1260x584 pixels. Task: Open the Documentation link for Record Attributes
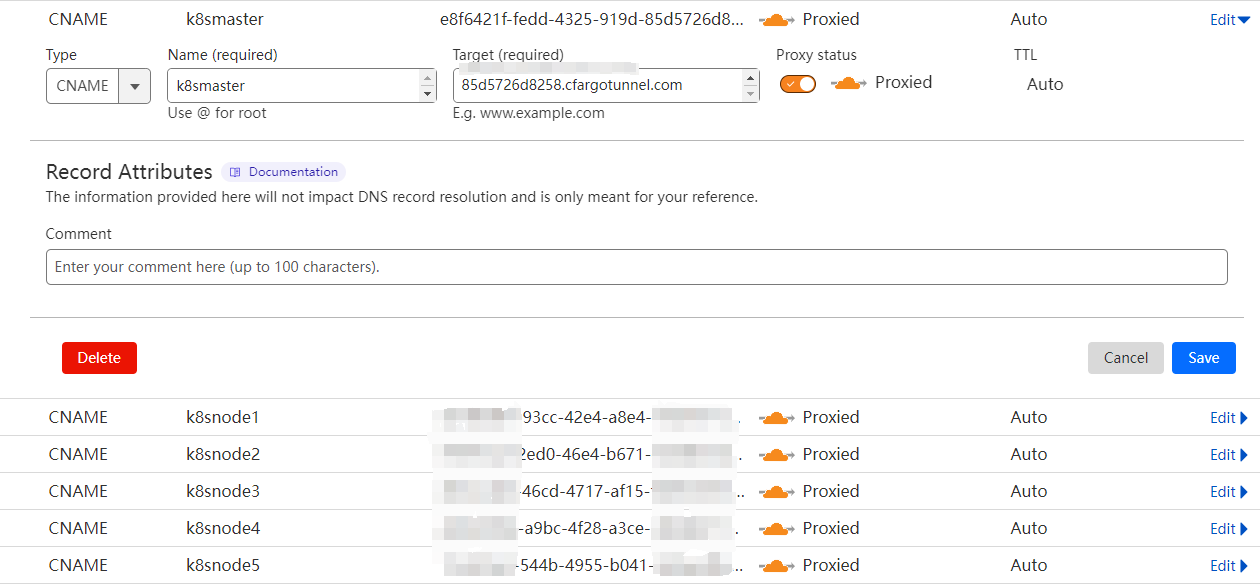click(295, 171)
